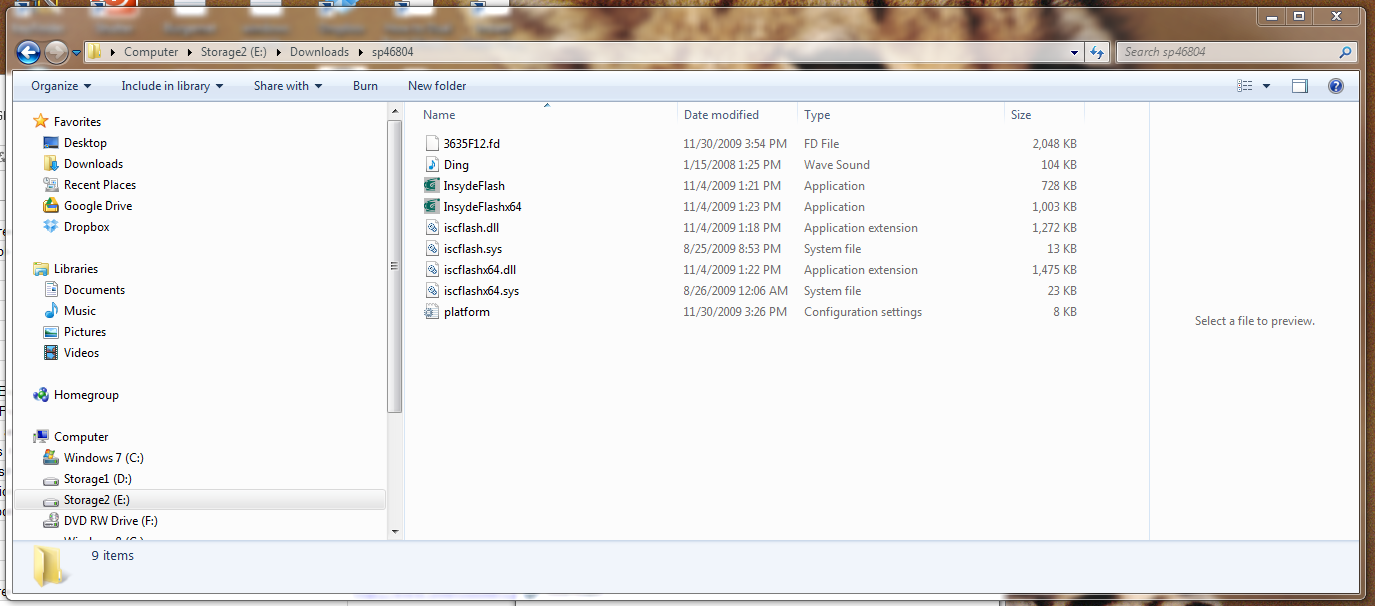Open the Windows 7 (C:) drive

103,458
